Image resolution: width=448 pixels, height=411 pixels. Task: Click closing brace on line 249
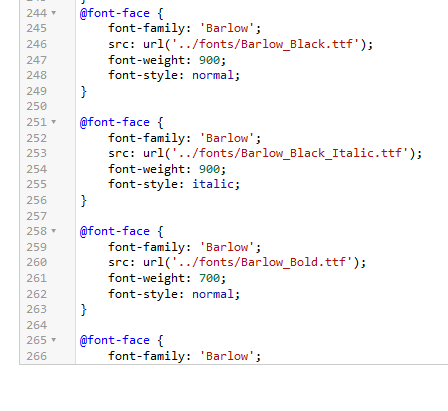(x=83, y=91)
